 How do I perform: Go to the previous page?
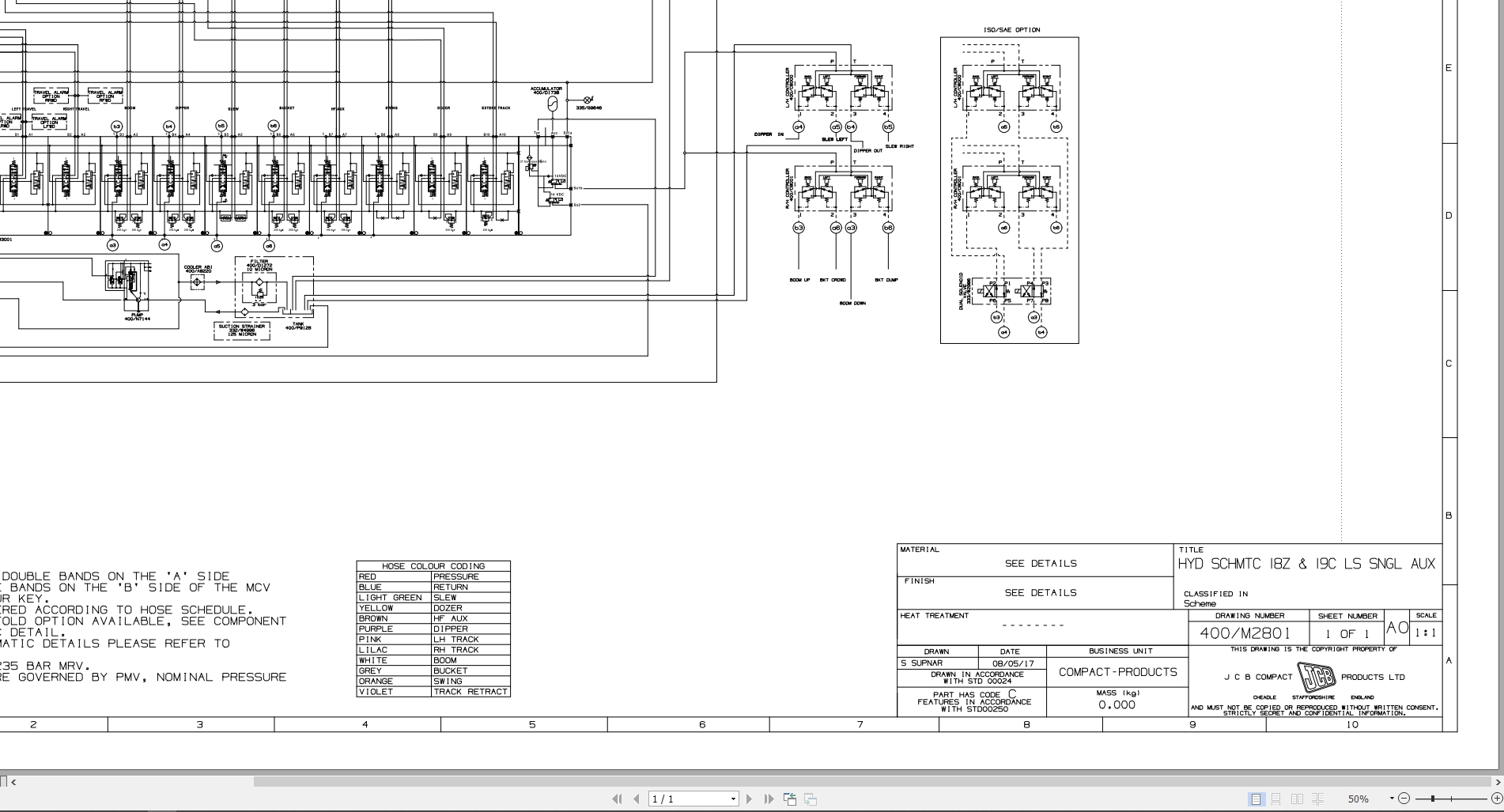pyautogui.click(x=635, y=799)
